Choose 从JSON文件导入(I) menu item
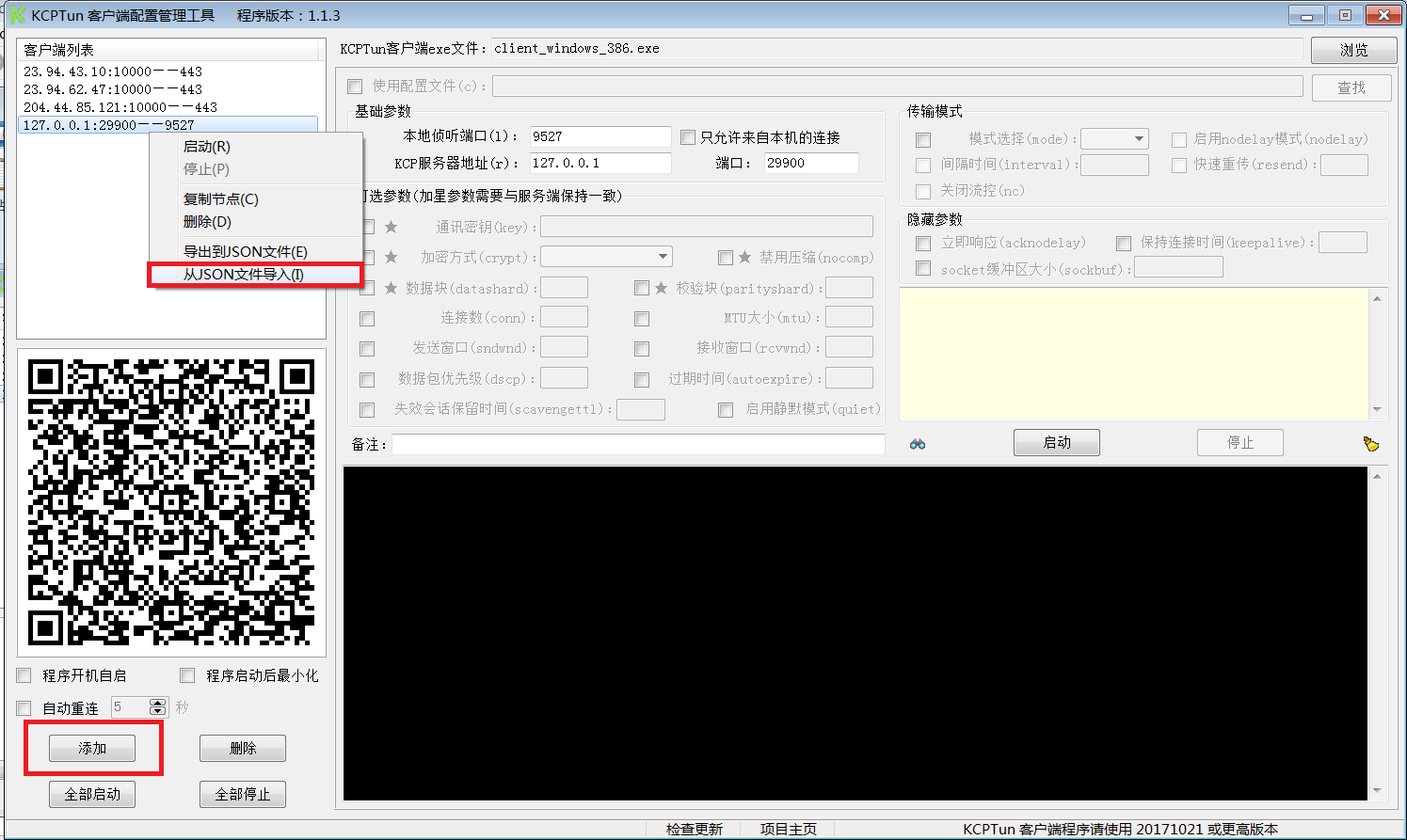Viewport: 1407px width, 840px height. click(244, 275)
